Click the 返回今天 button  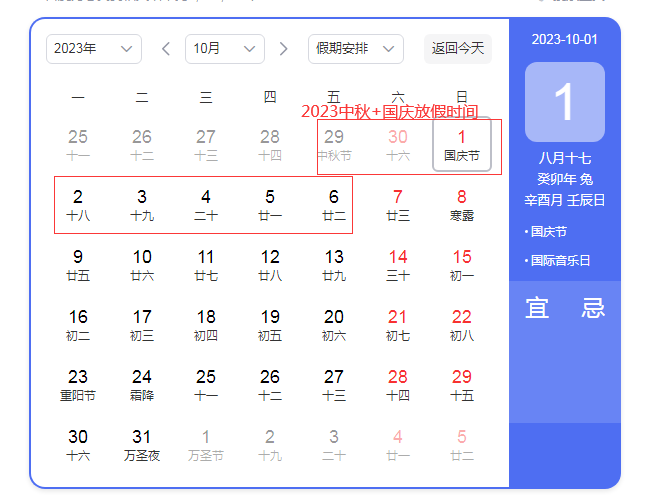point(457,48)
